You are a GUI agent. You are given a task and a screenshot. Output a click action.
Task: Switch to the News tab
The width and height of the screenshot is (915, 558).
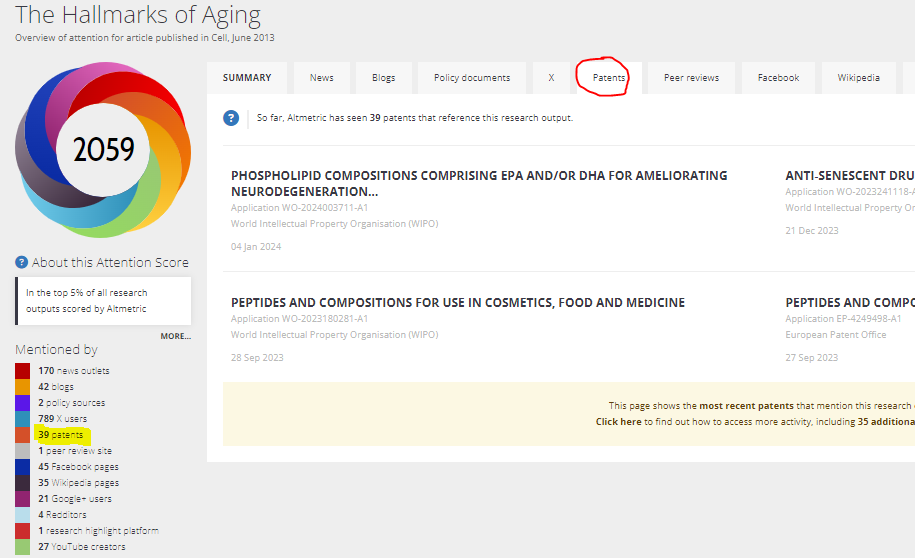click(x=321, y=78)
